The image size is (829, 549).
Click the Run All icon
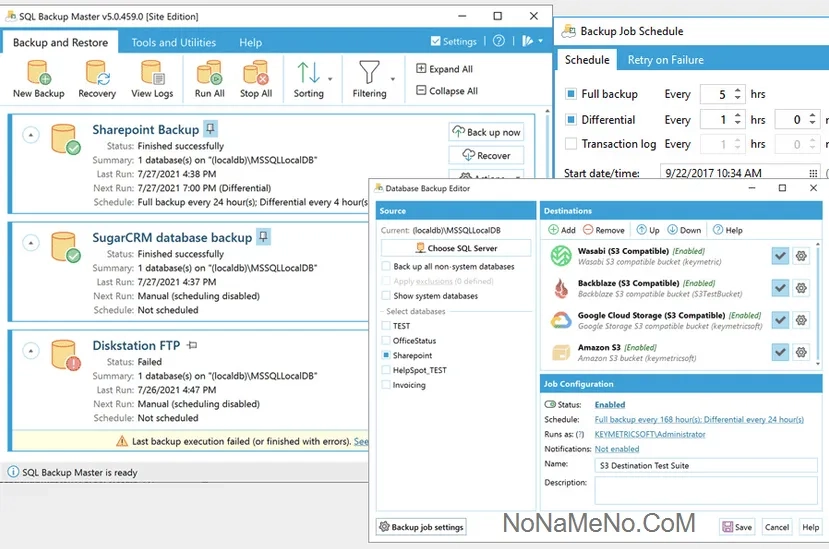point(210,78)
